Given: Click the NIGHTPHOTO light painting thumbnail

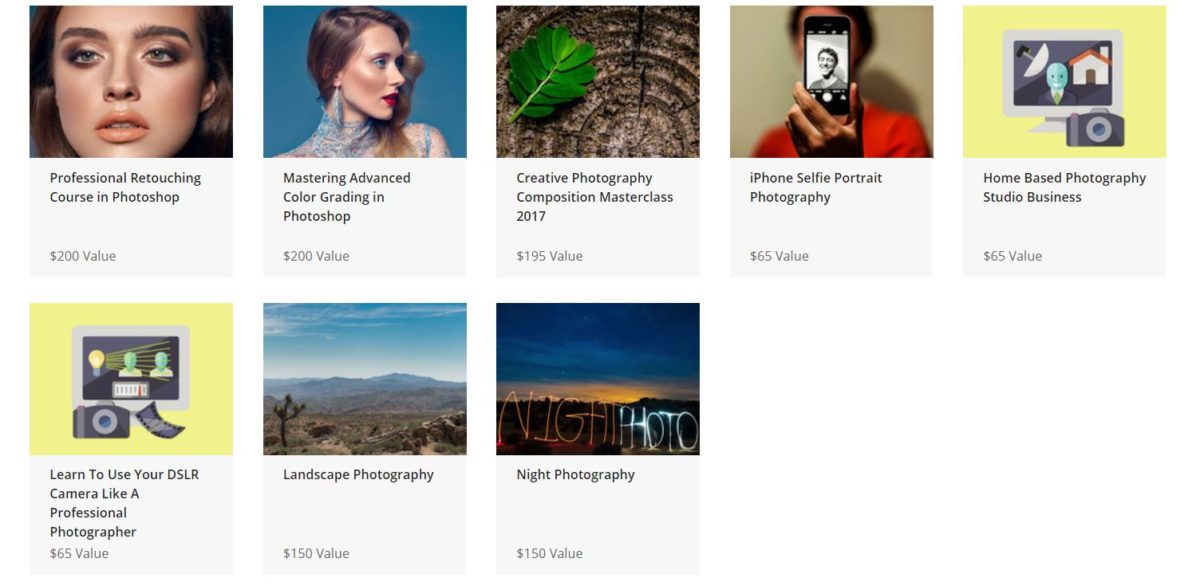Looking at the screenshot, I should tap(597, 377).
